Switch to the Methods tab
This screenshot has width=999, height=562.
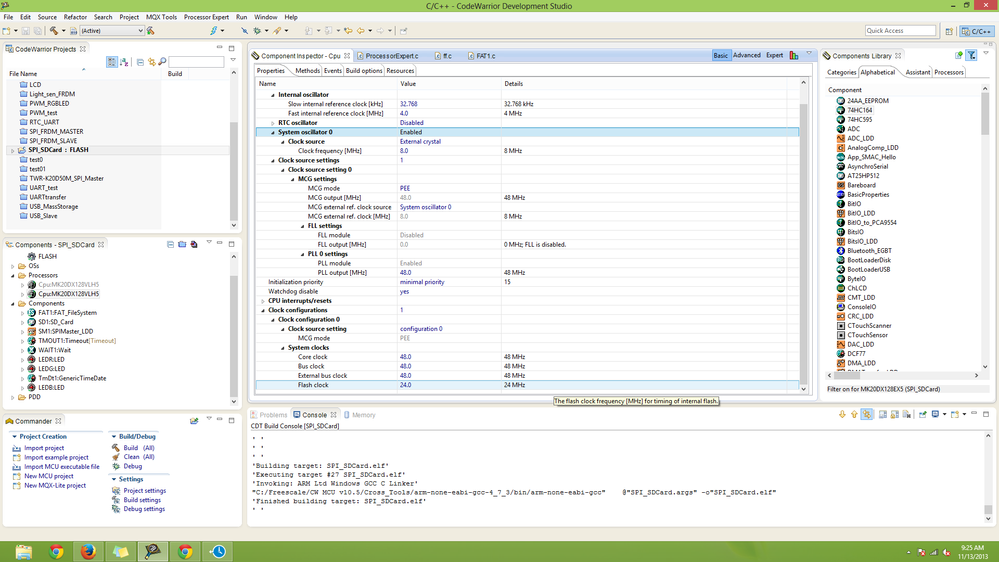307,71
